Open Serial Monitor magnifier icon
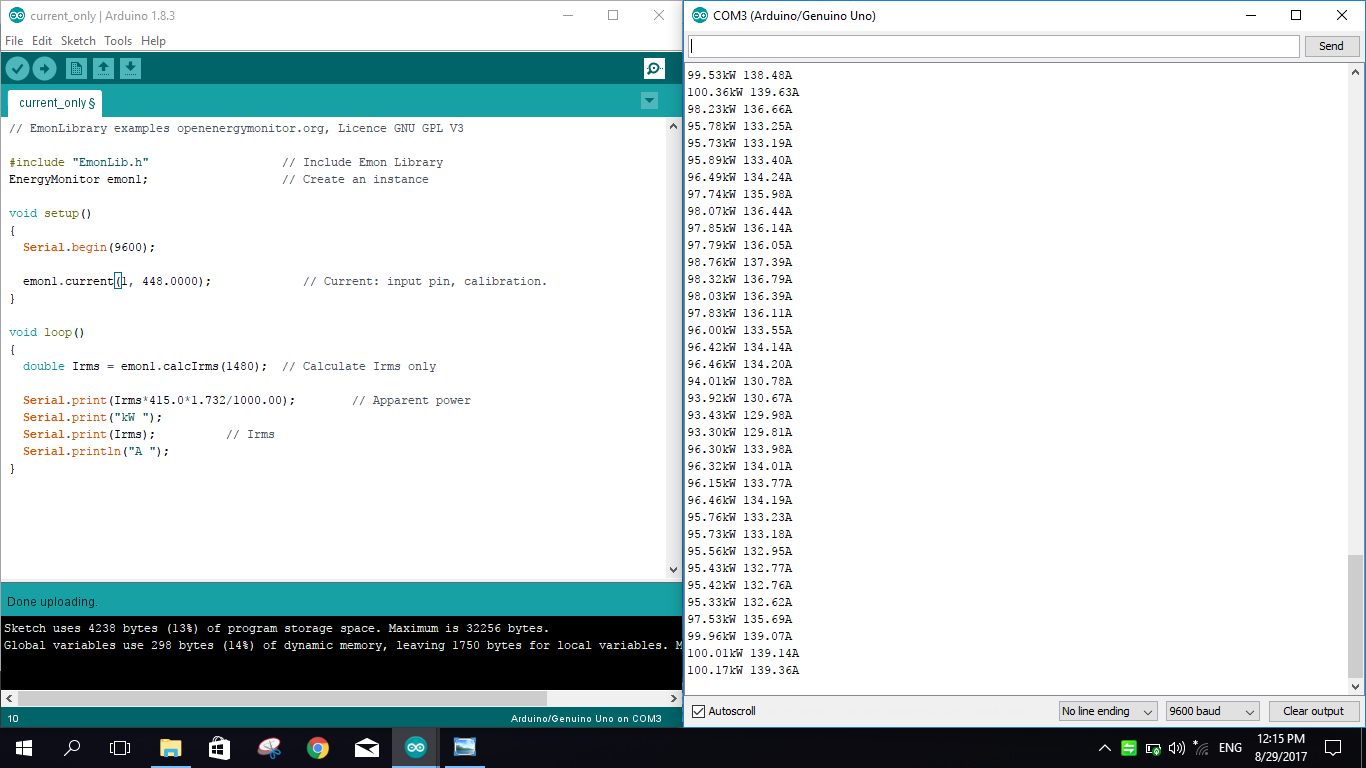1366x768 pixels. tap(654, 68)
